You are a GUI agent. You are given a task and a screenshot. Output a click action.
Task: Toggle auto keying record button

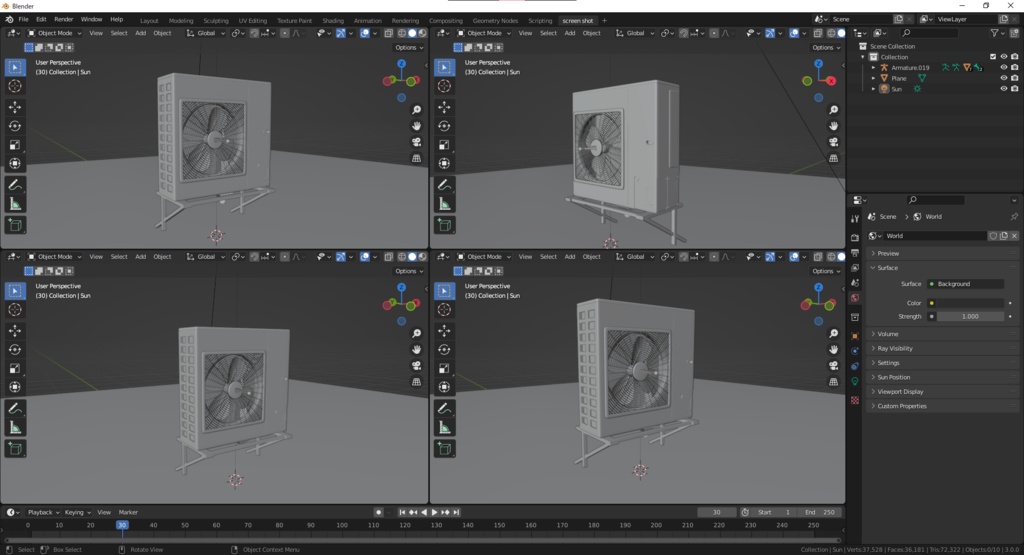(x=378, y=513)
